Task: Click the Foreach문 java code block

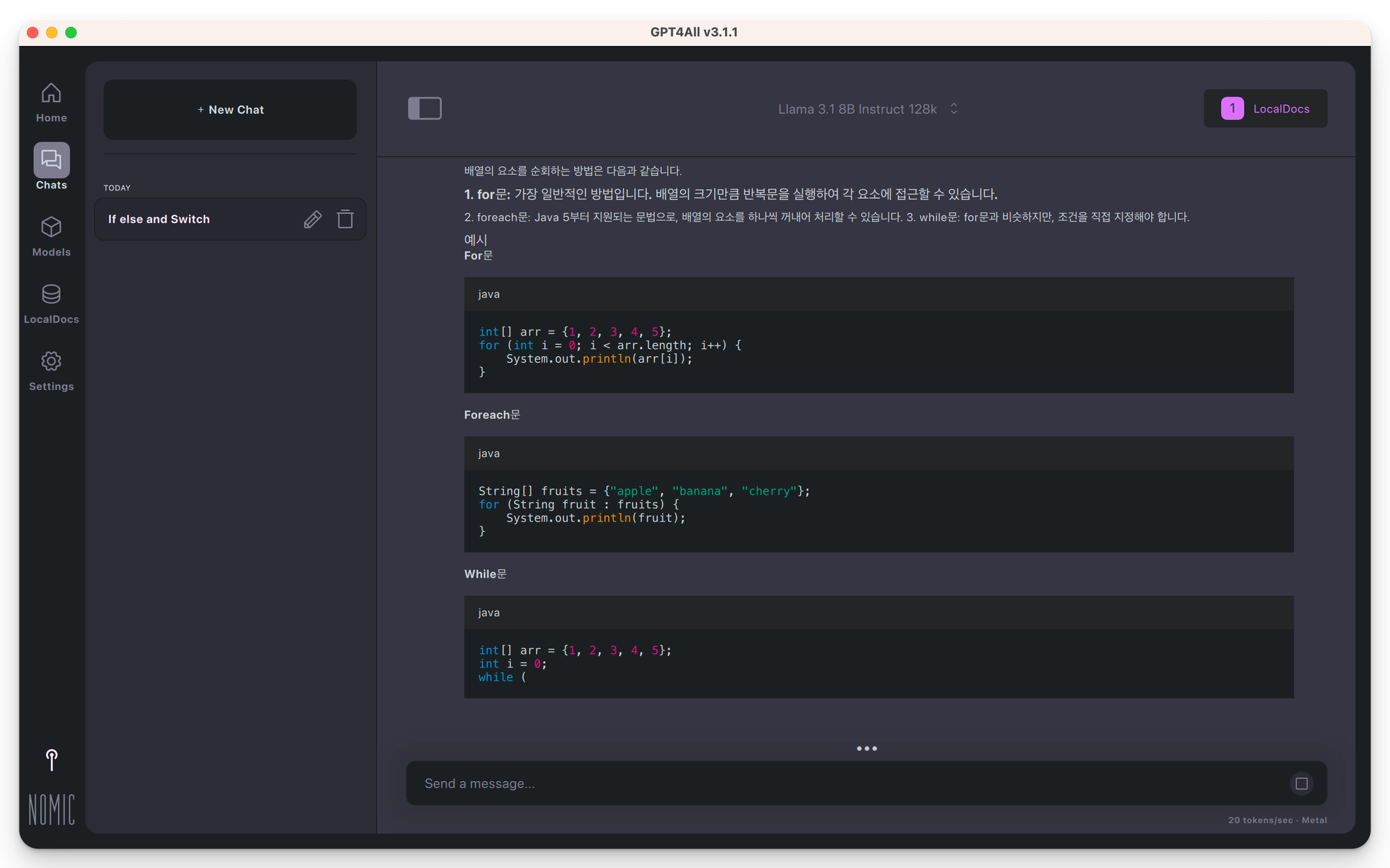Action: coord(878,510)
